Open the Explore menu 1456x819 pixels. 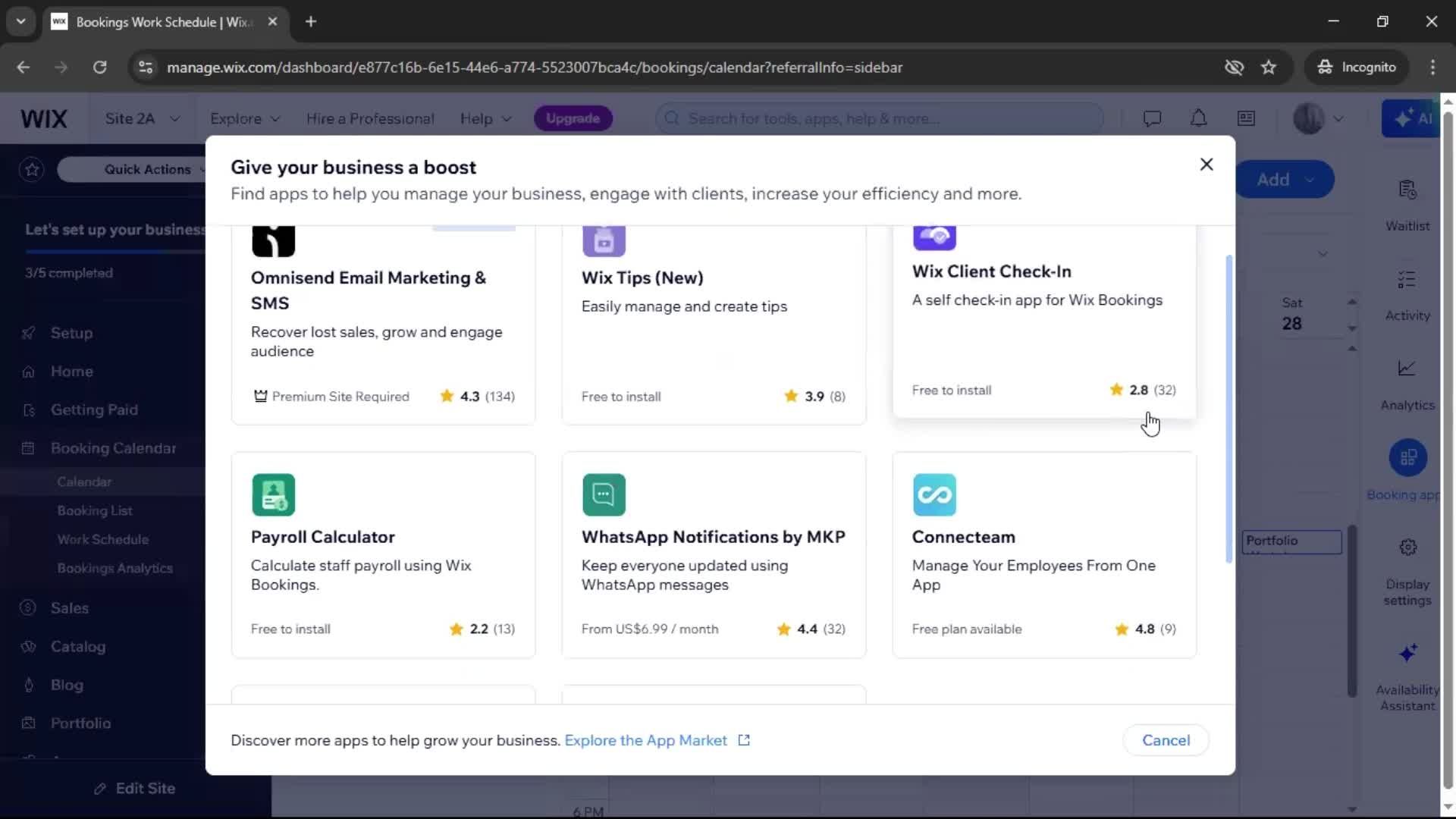[245, 119]
